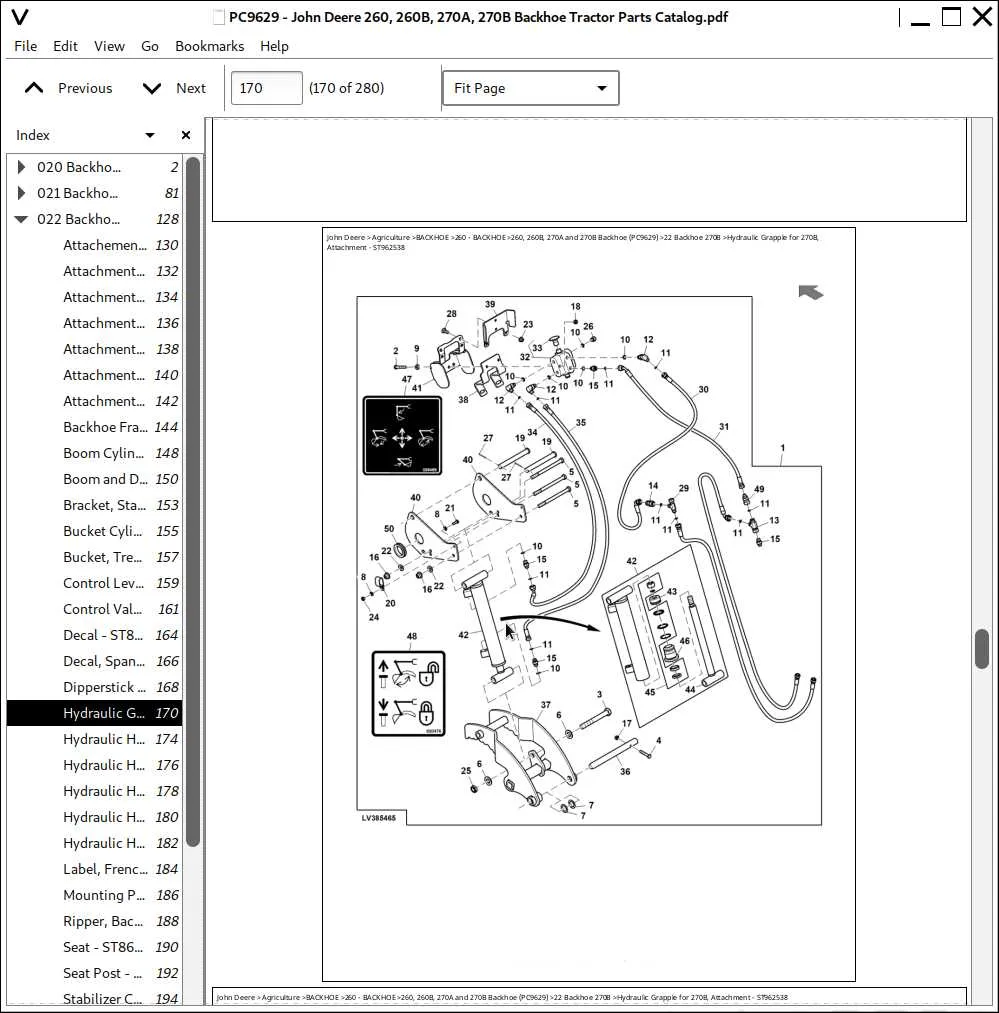Select the Decal - ST8... entry, page 164
The height and width of the screenshot is (1013, 999).
(x=95, y=635)
